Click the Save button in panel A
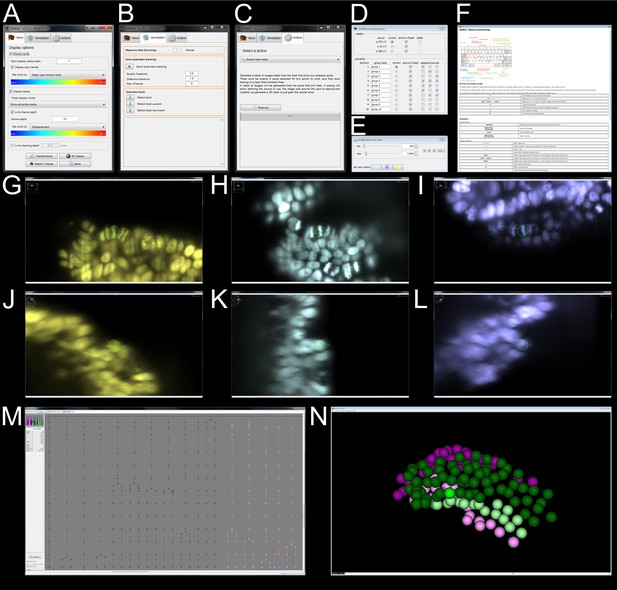Viewport: 617px width, 590px height. click(x=76, y=164)
